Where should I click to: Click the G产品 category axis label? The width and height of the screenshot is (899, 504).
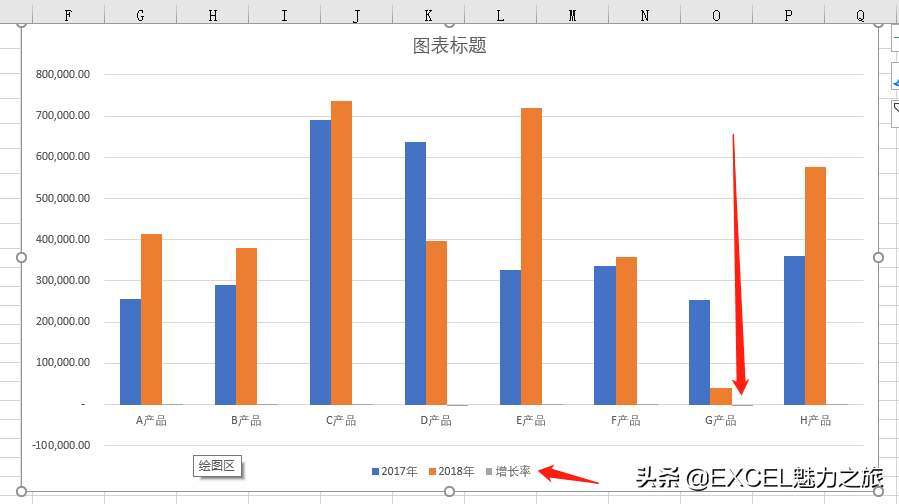coord(721,421)
